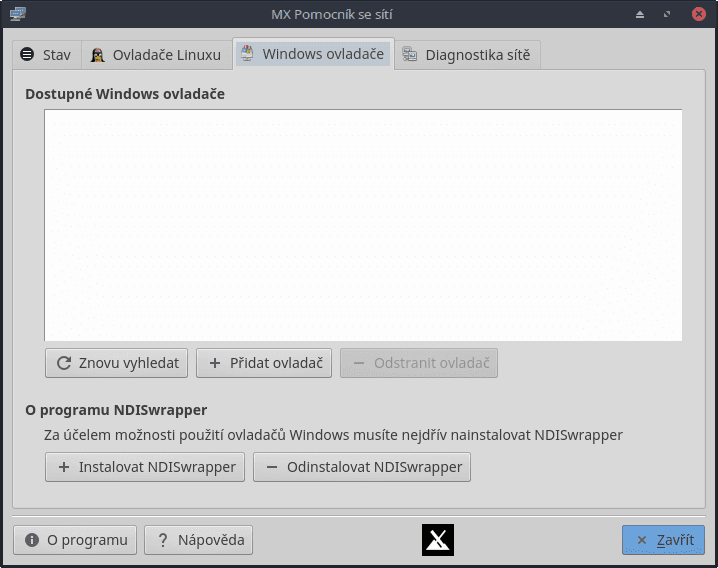Click the Znovu vyhledat button
Screen dimensions: 718x568
117,363
